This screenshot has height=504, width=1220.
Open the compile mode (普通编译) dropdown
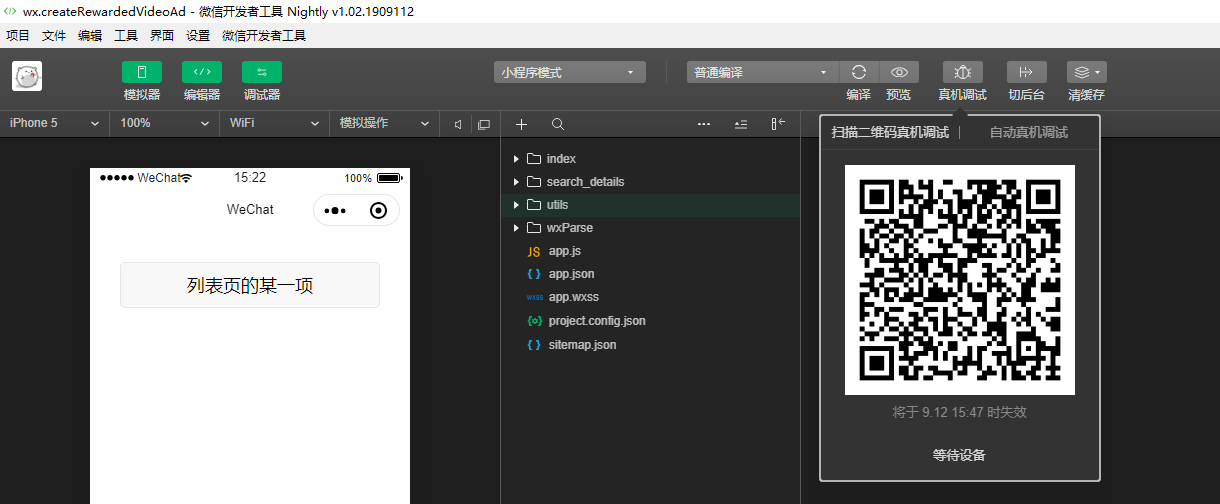pyautogui.click(x=763, y=72)
